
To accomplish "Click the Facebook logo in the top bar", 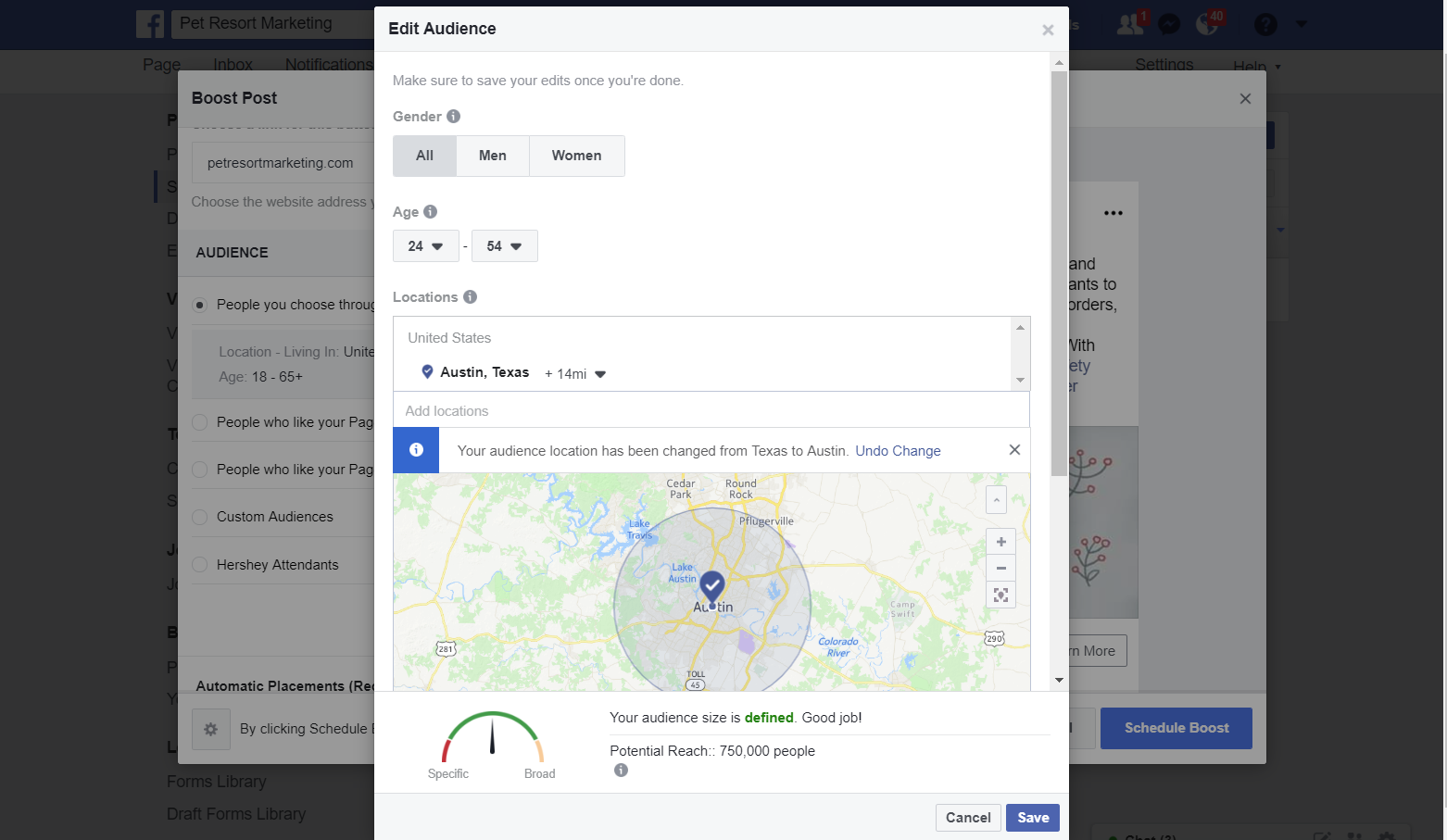I will pos(150,24).
